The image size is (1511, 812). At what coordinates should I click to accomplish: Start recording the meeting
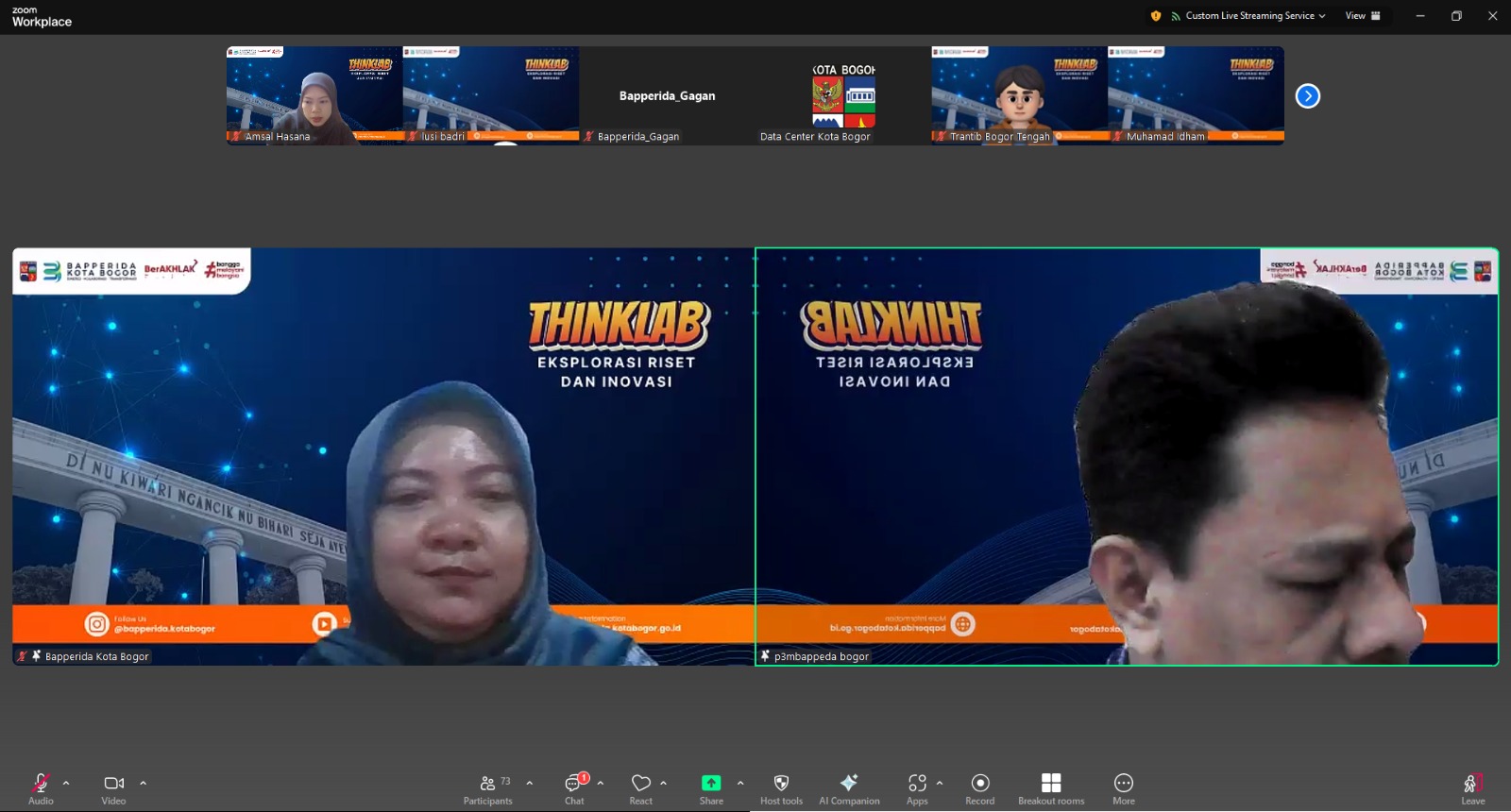980,787
